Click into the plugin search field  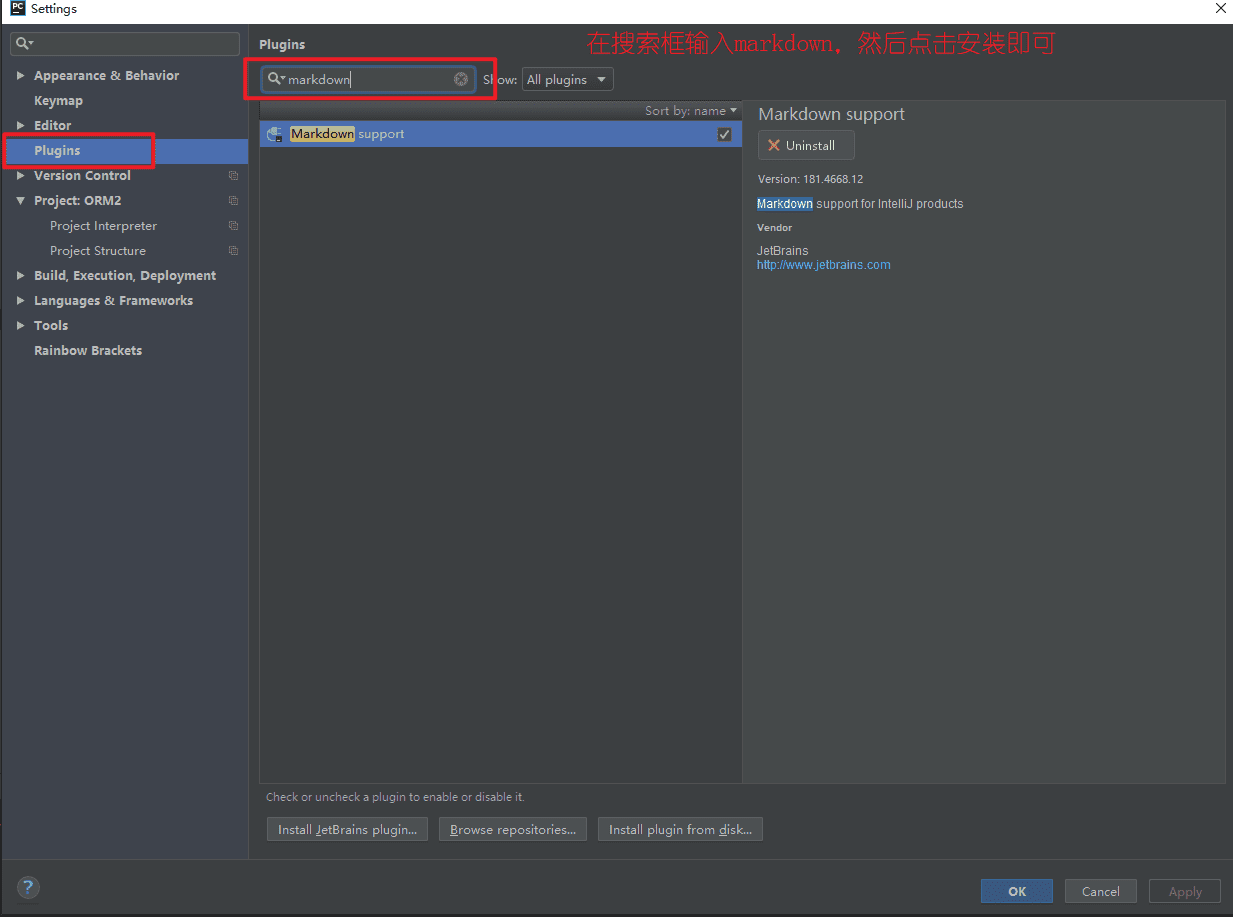[x=368, y=79]
